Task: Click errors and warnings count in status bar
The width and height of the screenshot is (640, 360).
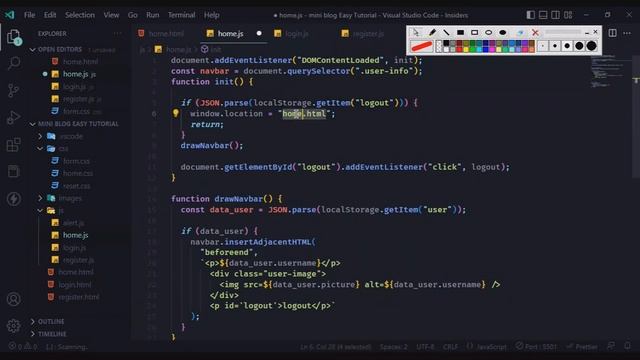Action: coord(22,347)
